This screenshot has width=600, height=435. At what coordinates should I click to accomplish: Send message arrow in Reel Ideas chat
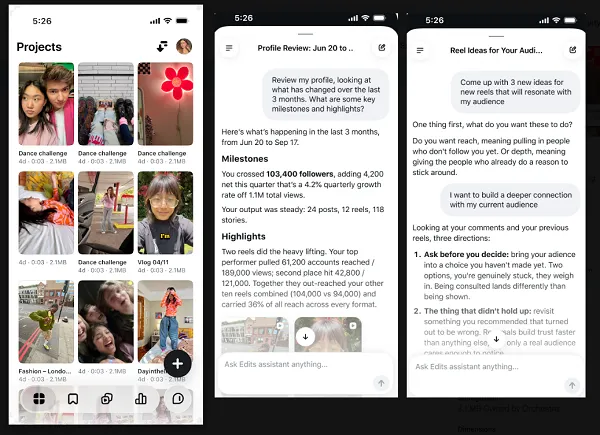click(572, 385)
